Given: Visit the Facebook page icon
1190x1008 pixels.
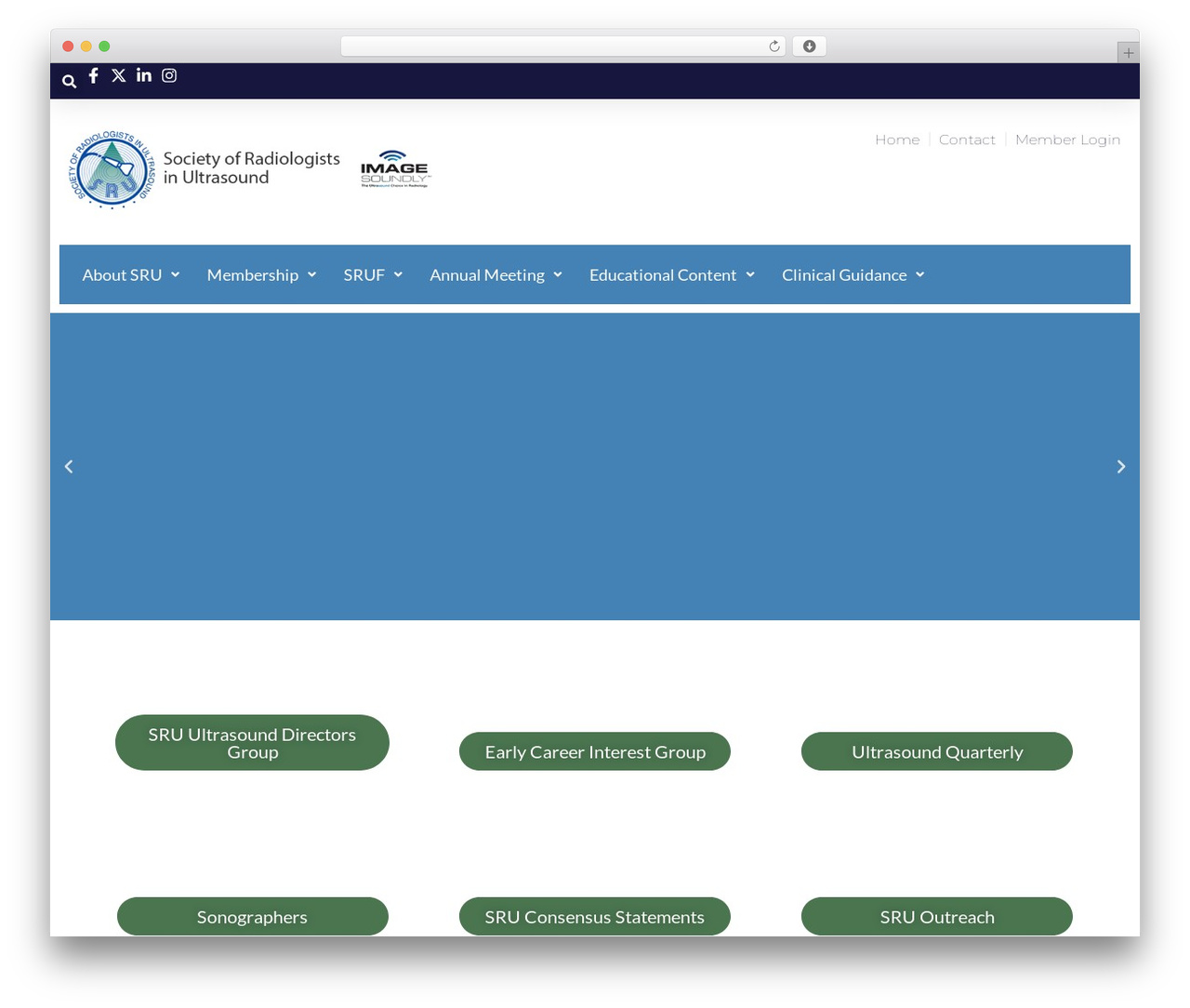Looking at the screenshot, I should coord(93,75).
